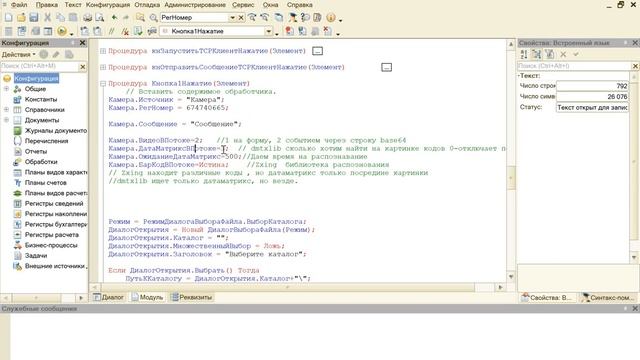This screenshot has height=360, width=640.
Task: Click the Remove comment icon with red X
Action: coord(124,31)
